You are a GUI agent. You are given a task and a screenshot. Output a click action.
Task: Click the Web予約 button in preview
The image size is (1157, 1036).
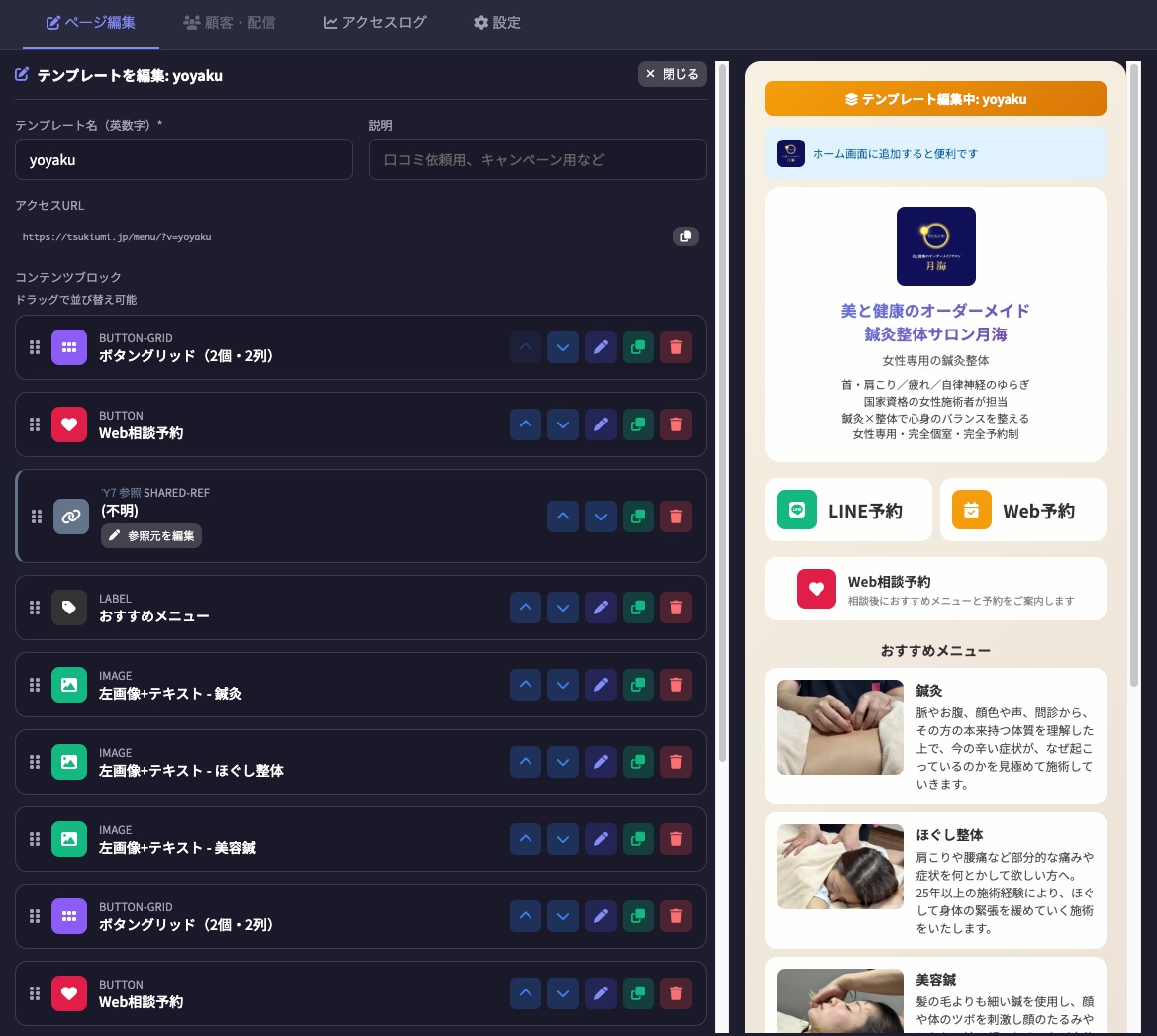1022,510
